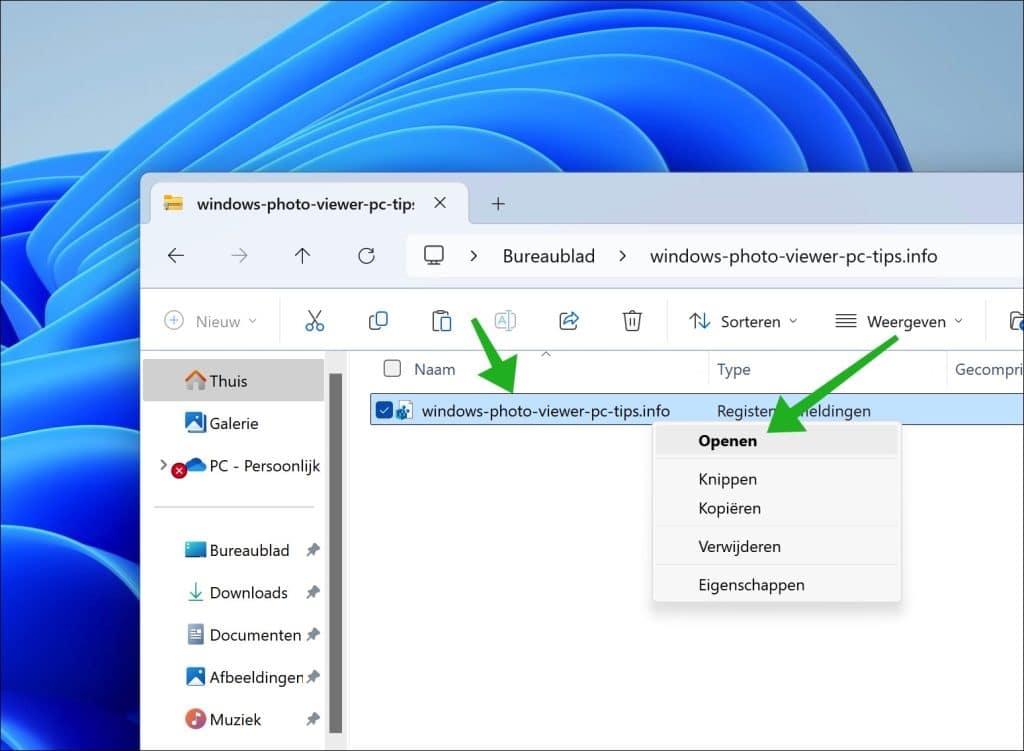Click the Cut scissors icon
1024x751 pixels.
point(315,321)
